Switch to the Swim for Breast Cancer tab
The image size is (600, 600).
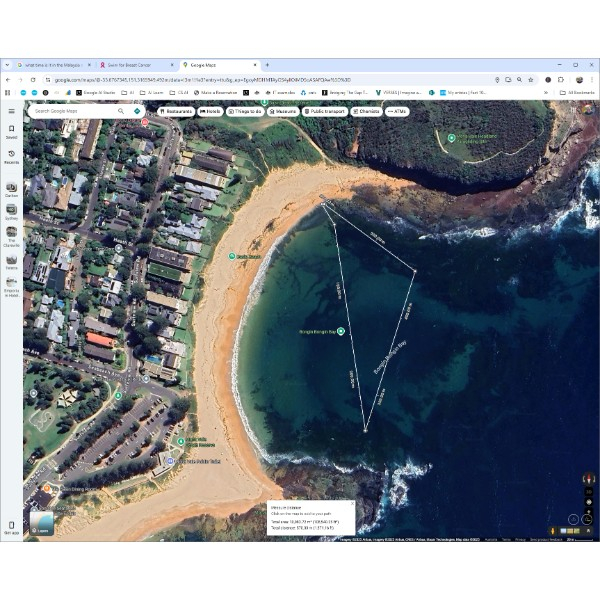tap(133, 65)
